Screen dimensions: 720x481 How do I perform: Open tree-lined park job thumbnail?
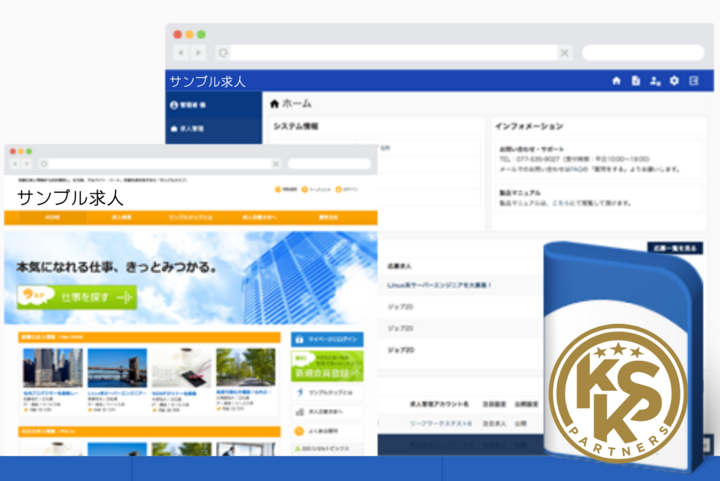coord(246,368)
